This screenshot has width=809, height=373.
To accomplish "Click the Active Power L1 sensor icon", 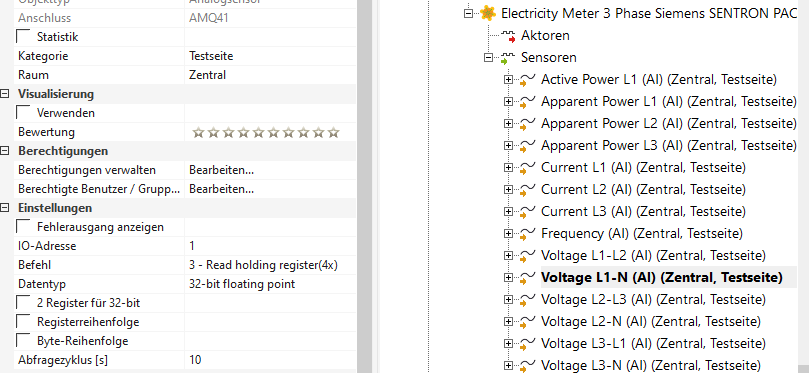I will (x=527, y=80).
